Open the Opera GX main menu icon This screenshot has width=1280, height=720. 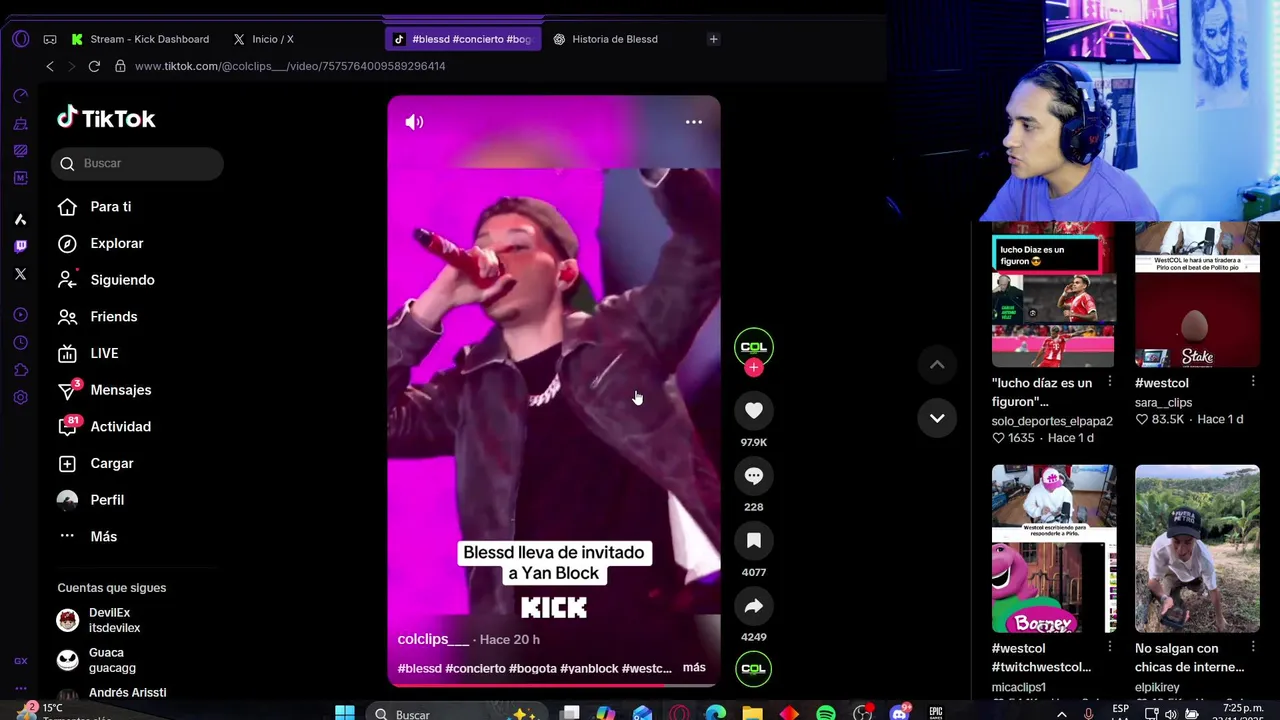(21, 39)
